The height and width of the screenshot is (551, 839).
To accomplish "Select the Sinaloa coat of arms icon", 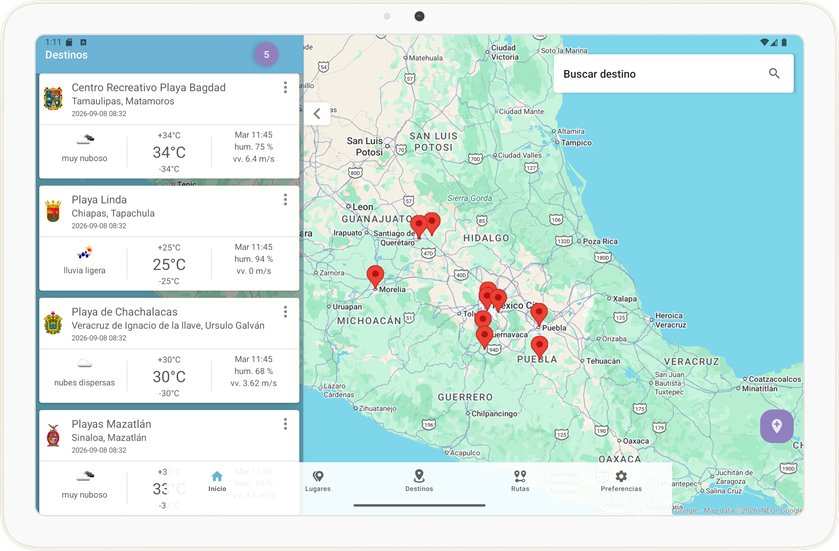I will pos(53,435).
